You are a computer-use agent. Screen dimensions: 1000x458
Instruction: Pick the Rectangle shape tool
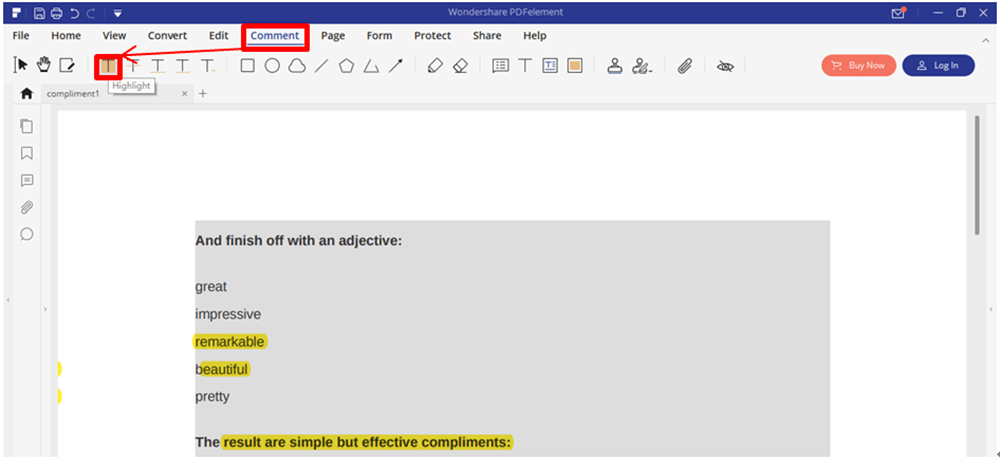[247, 66]
